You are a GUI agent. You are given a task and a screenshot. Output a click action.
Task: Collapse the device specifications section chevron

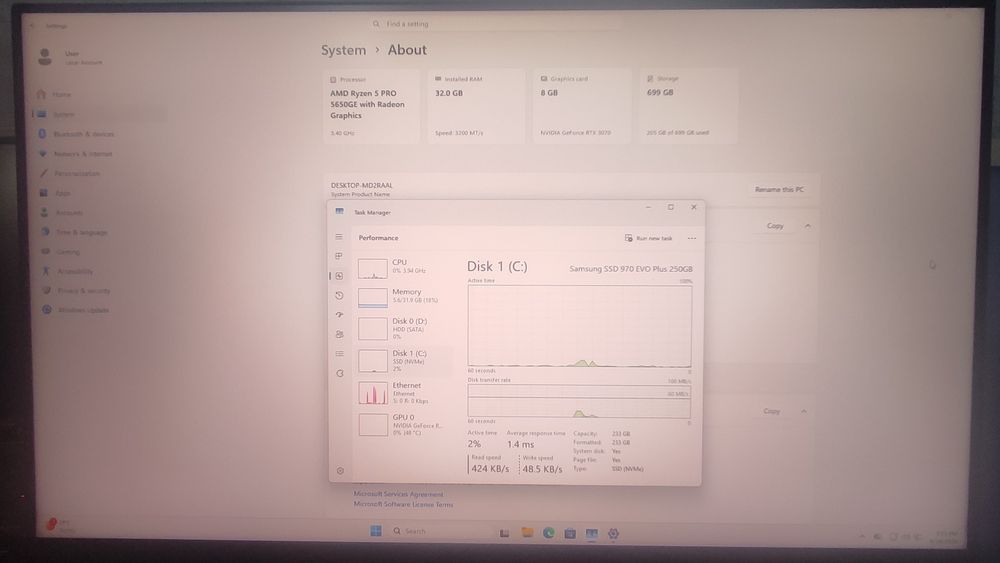point(808,226)
